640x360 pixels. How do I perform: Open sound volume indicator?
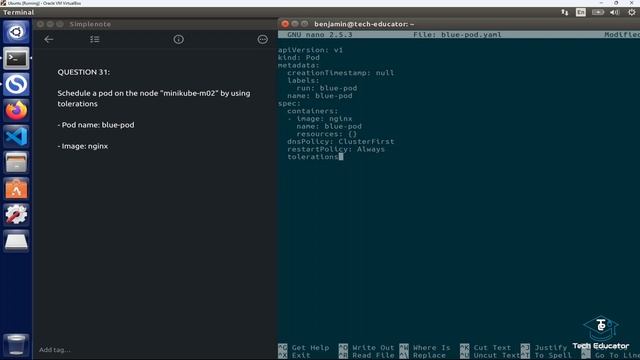[615, 12]
